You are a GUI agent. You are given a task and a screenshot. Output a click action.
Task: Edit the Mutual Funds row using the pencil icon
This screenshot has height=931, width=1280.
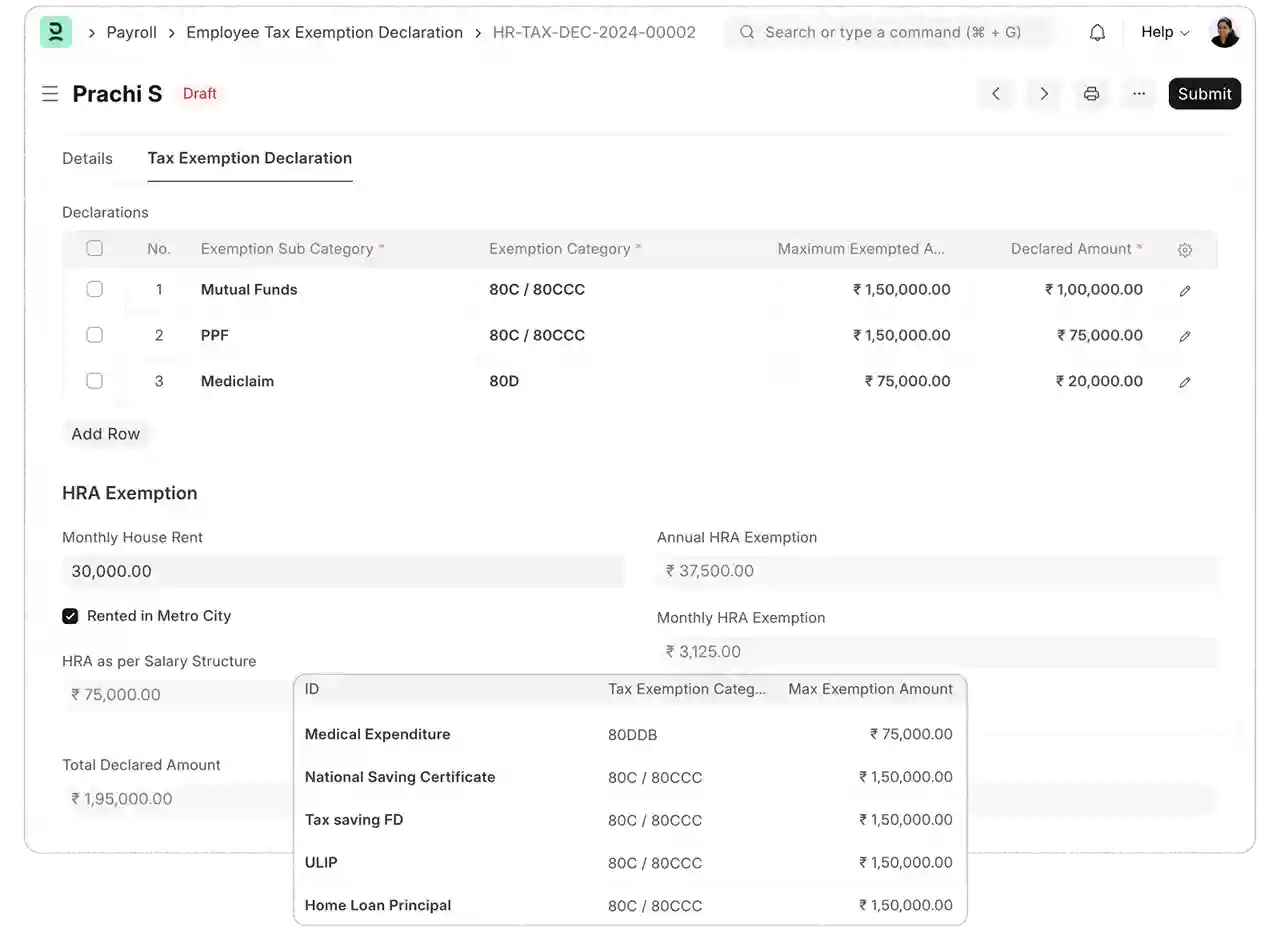1185,290
